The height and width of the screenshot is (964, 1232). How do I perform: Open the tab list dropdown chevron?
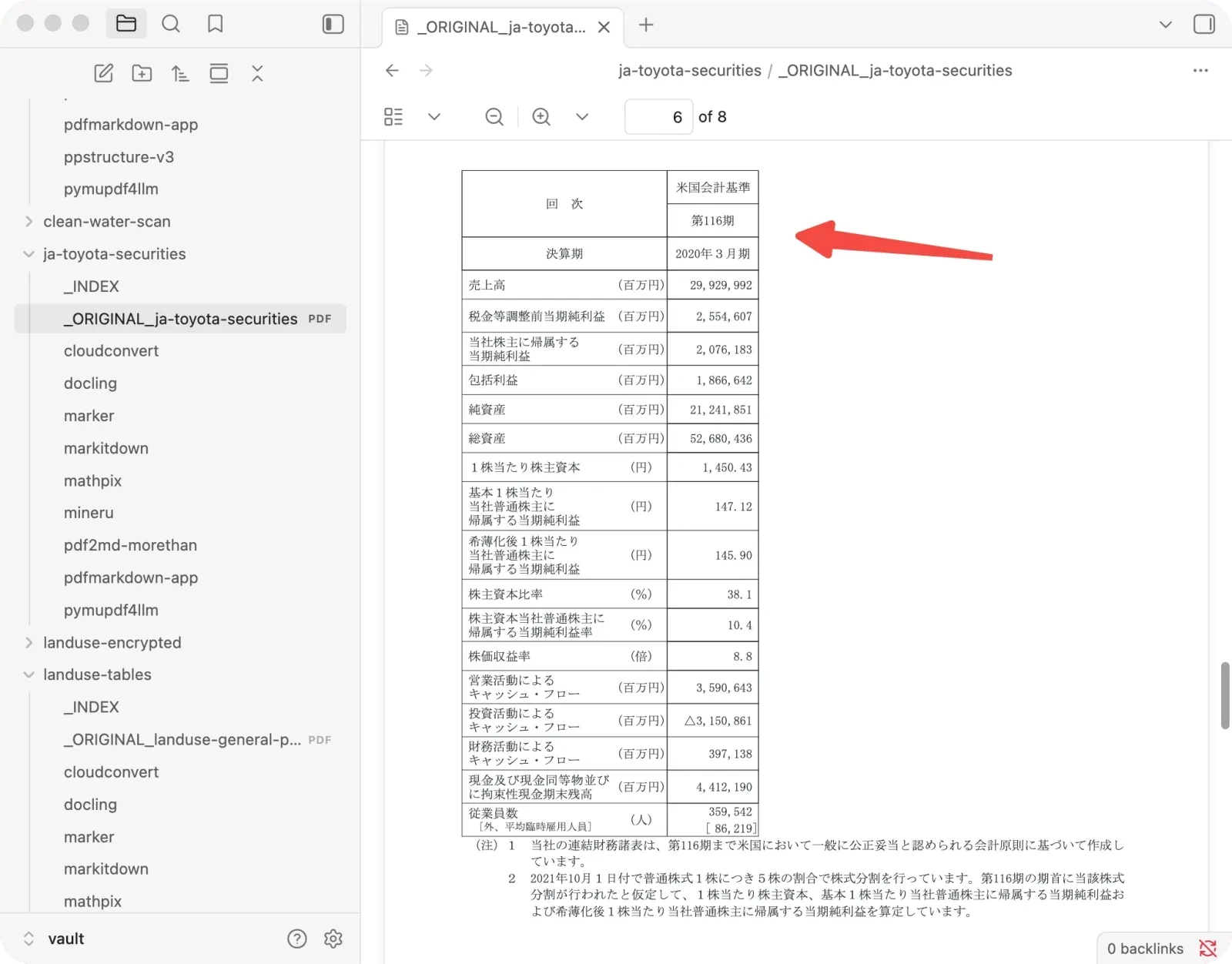pyautogui.click(x=1166, y=25)
